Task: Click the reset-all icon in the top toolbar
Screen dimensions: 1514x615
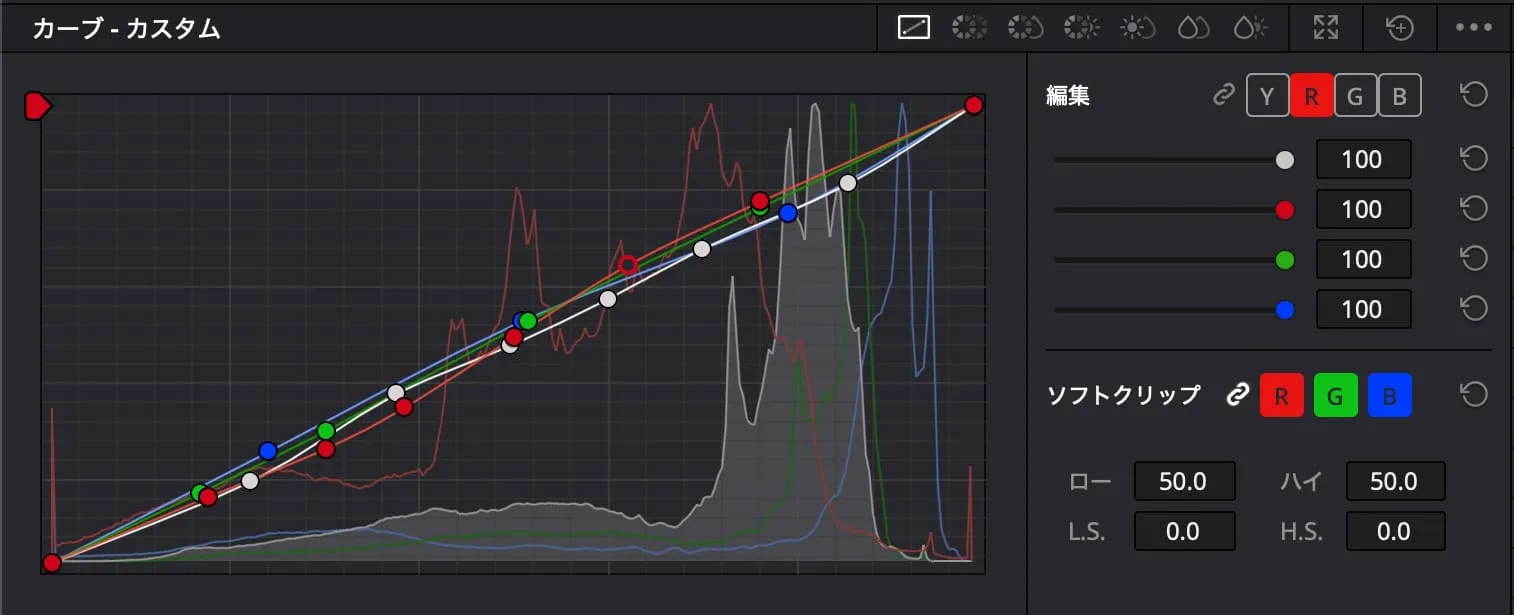Action: click(1400, 28)
